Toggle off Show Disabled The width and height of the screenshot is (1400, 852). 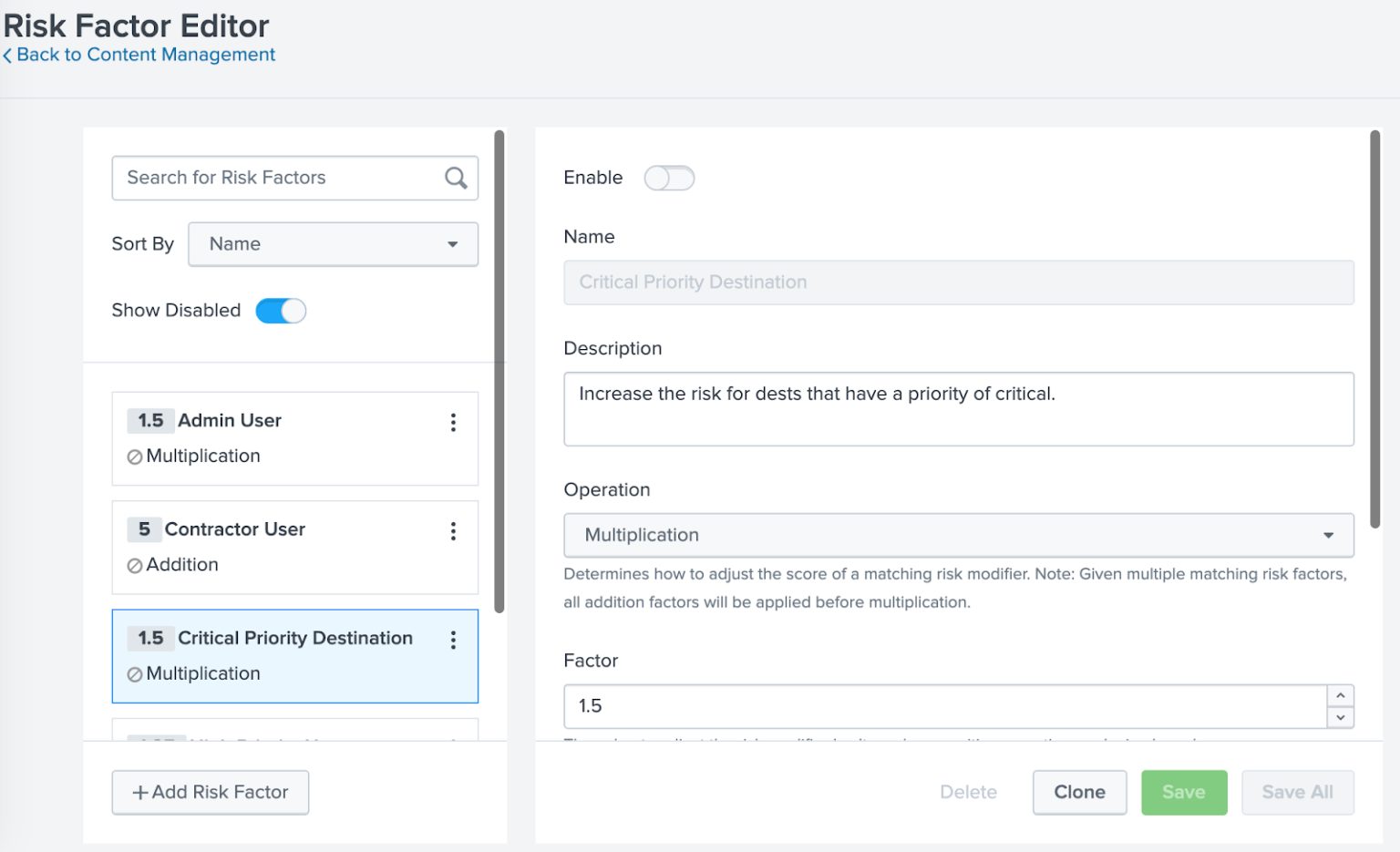pyautogui.click(x=281, y=311)
